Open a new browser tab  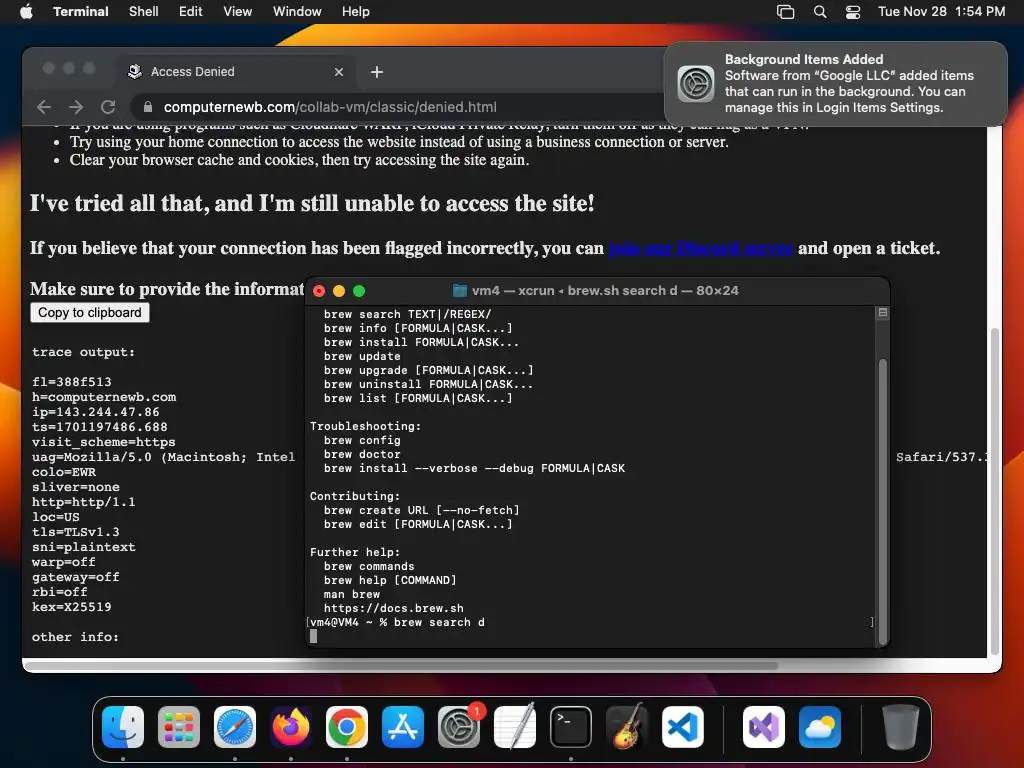(377, 72)
